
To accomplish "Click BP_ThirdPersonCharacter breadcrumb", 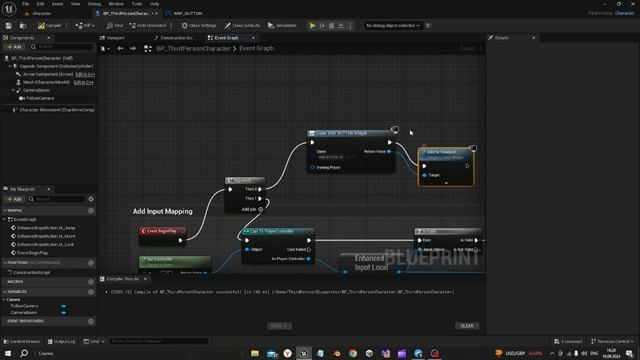I will tap(193, 49).
